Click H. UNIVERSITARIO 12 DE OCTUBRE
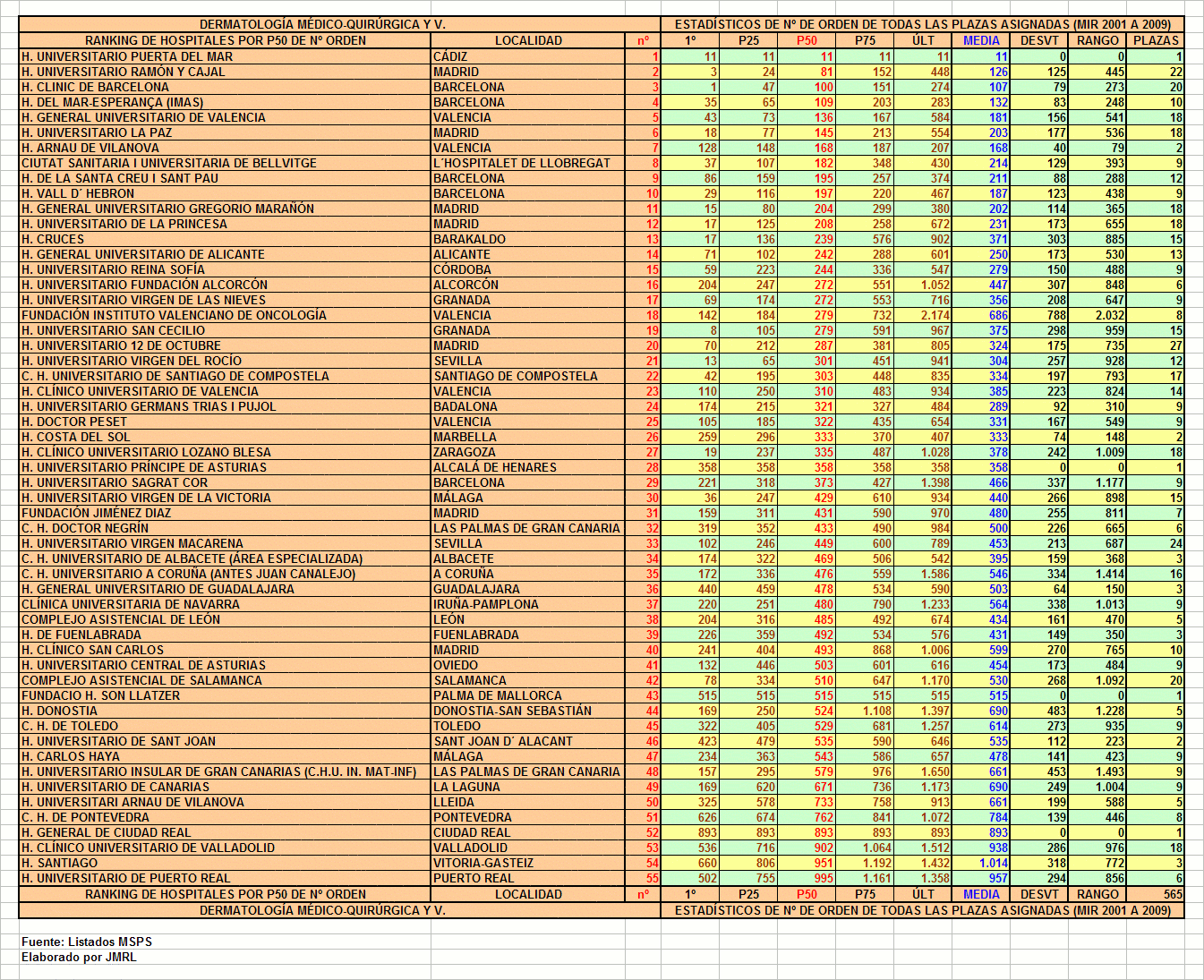1204x980 pixels. tap(225, 345)
